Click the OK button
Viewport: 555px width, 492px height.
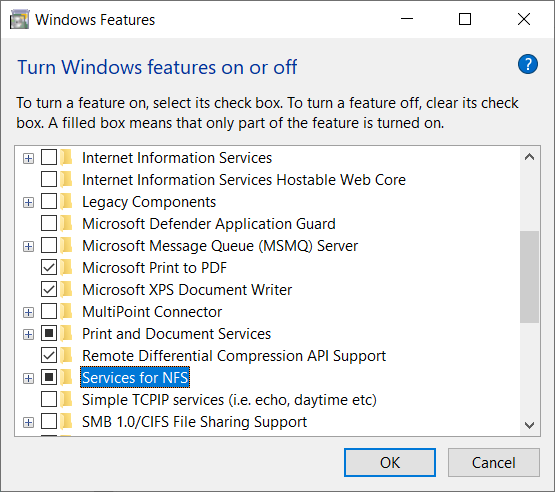[x=390, y=463]
